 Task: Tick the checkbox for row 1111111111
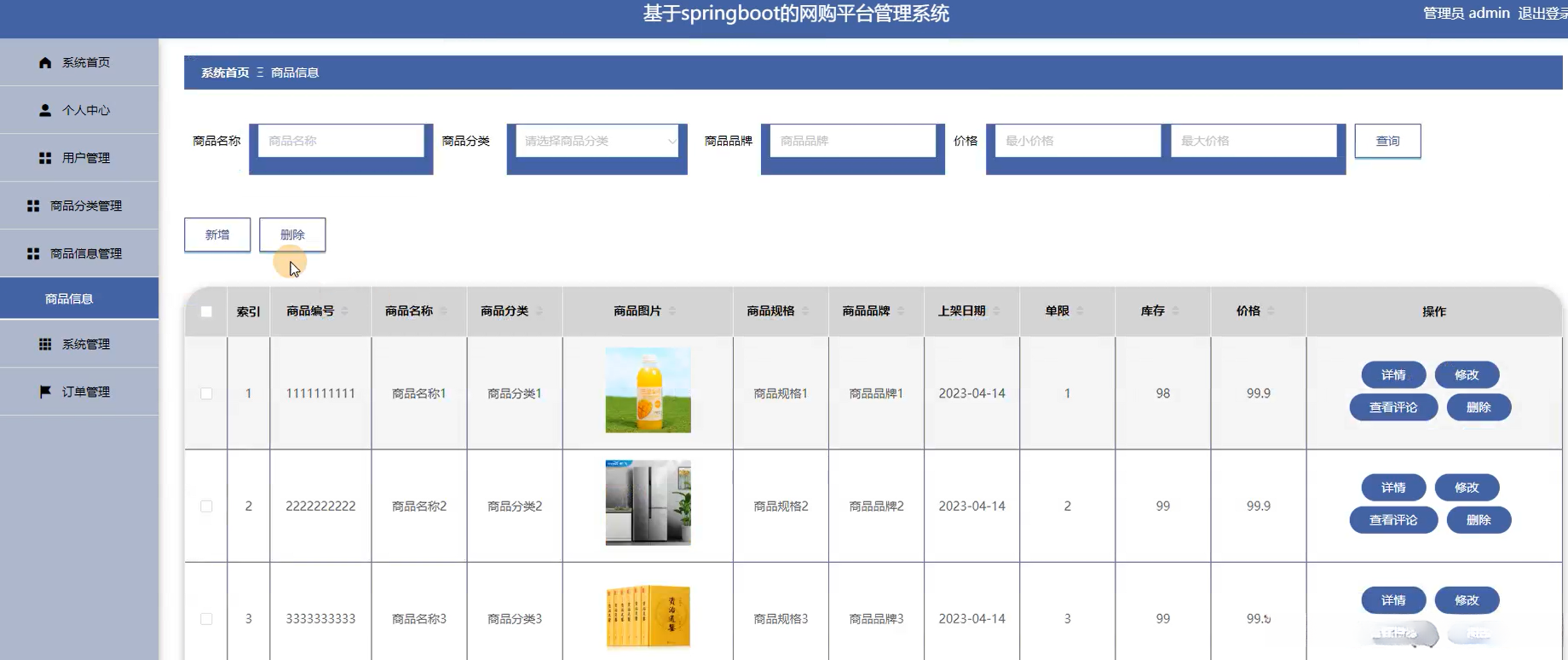[206, 393]
